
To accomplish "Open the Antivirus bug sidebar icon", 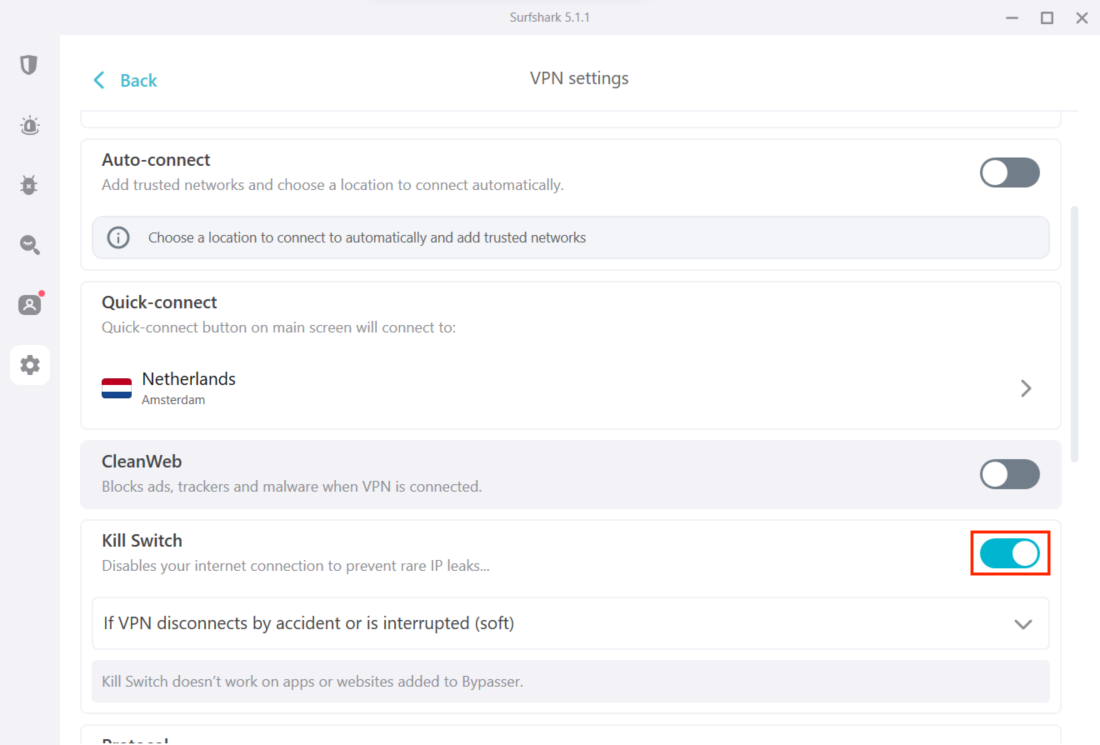I will pyautogui.click(x=29, y=185).
